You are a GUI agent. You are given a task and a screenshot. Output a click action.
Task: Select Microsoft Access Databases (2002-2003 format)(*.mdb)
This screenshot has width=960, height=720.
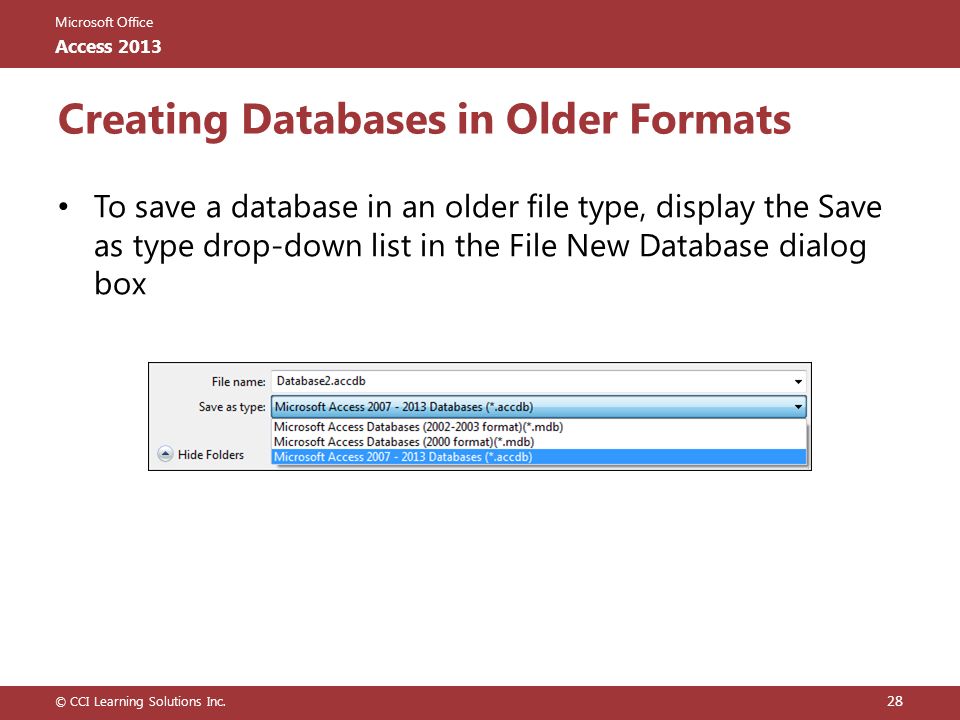[539, 427]
